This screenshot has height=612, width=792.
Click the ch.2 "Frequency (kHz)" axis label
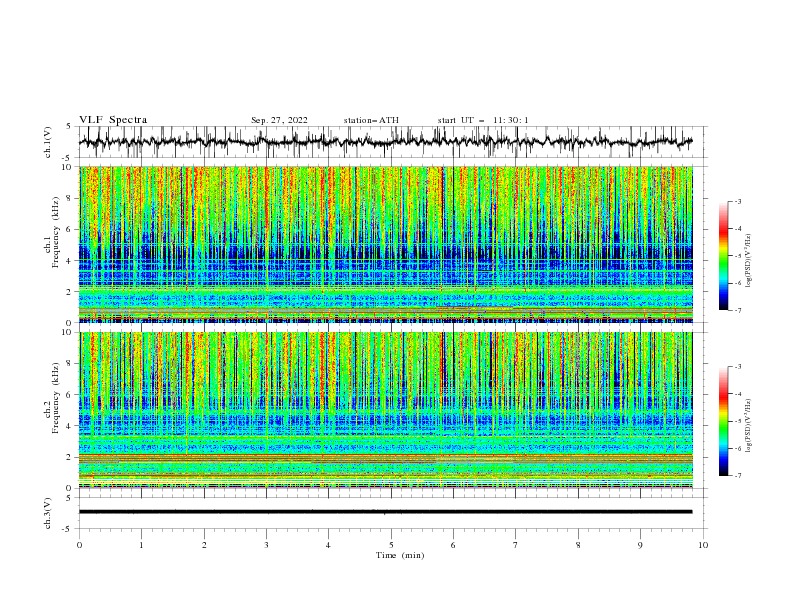coord(56,398)
